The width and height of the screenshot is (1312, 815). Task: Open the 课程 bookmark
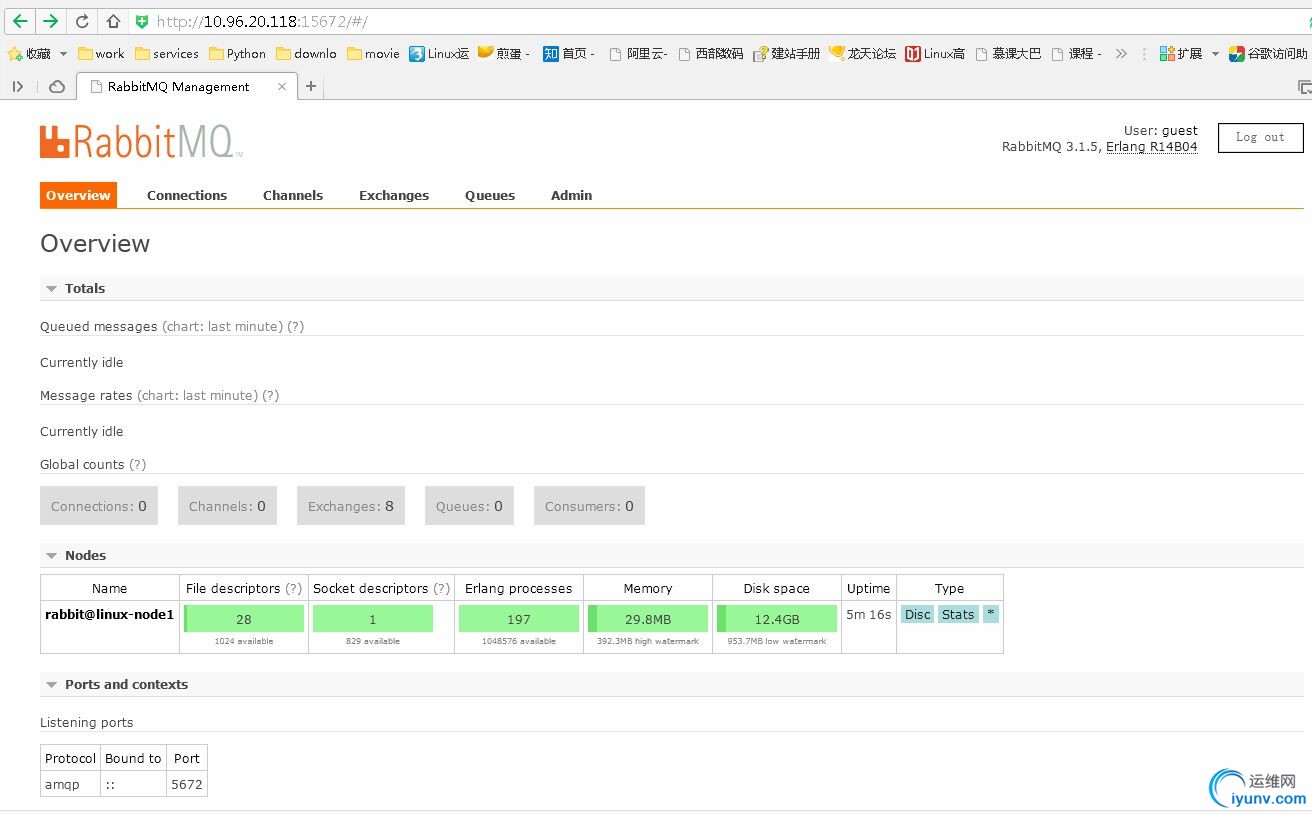pyautogui.click(x=1077, y=54)
